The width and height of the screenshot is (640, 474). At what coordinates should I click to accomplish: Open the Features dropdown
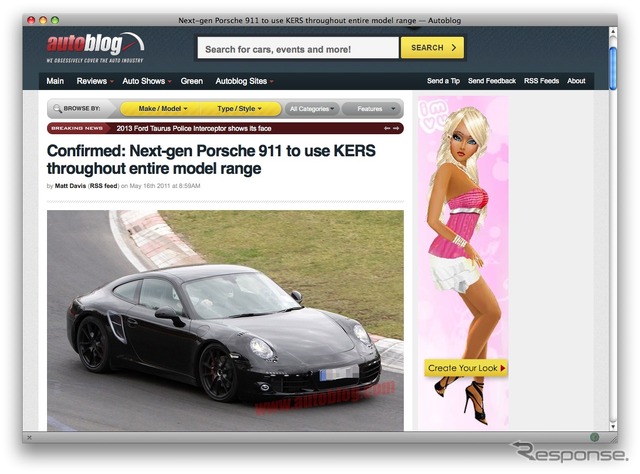tap(371, 109)
